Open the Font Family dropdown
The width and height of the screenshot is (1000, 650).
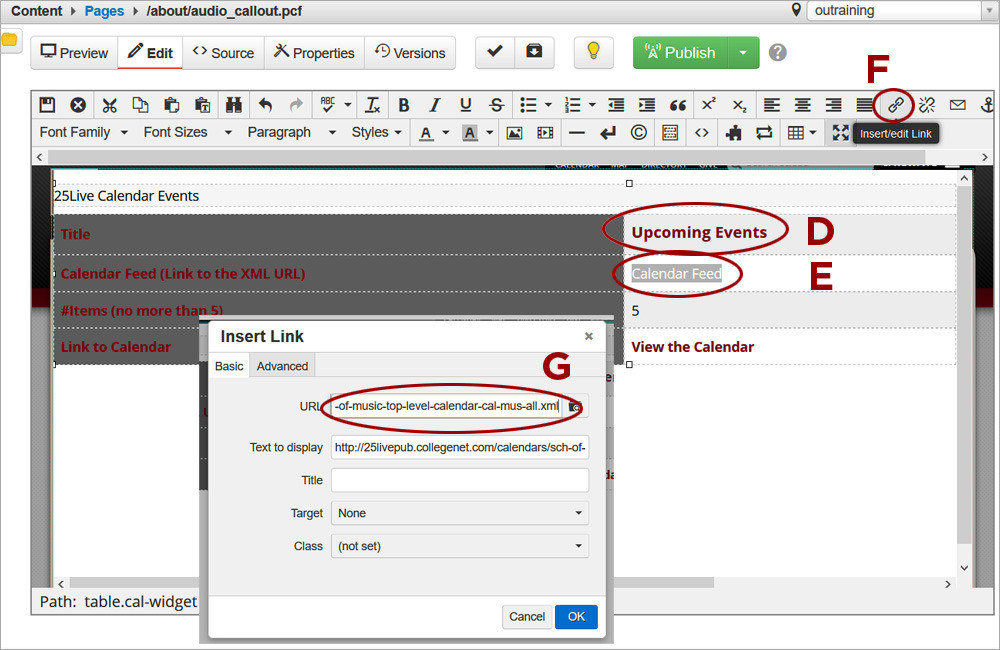click(84, 133)
